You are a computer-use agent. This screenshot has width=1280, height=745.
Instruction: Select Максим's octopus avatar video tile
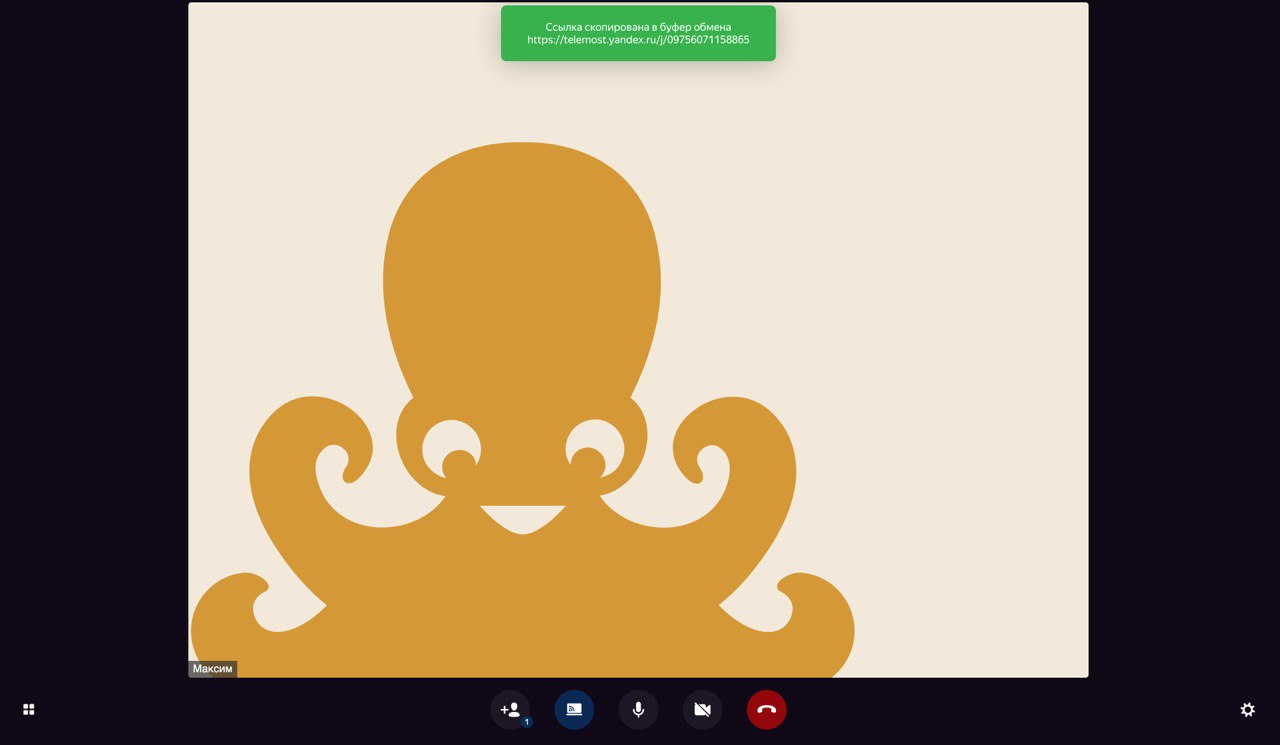click(x=638, y=340)
